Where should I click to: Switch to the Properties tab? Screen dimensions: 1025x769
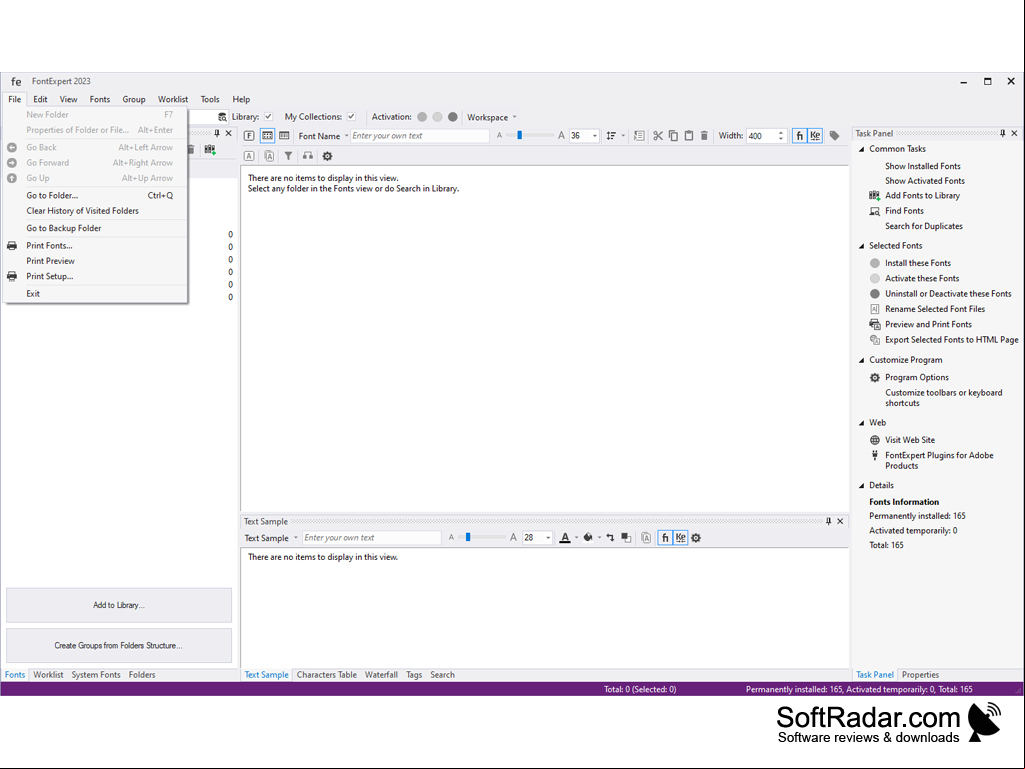(920, 674)
